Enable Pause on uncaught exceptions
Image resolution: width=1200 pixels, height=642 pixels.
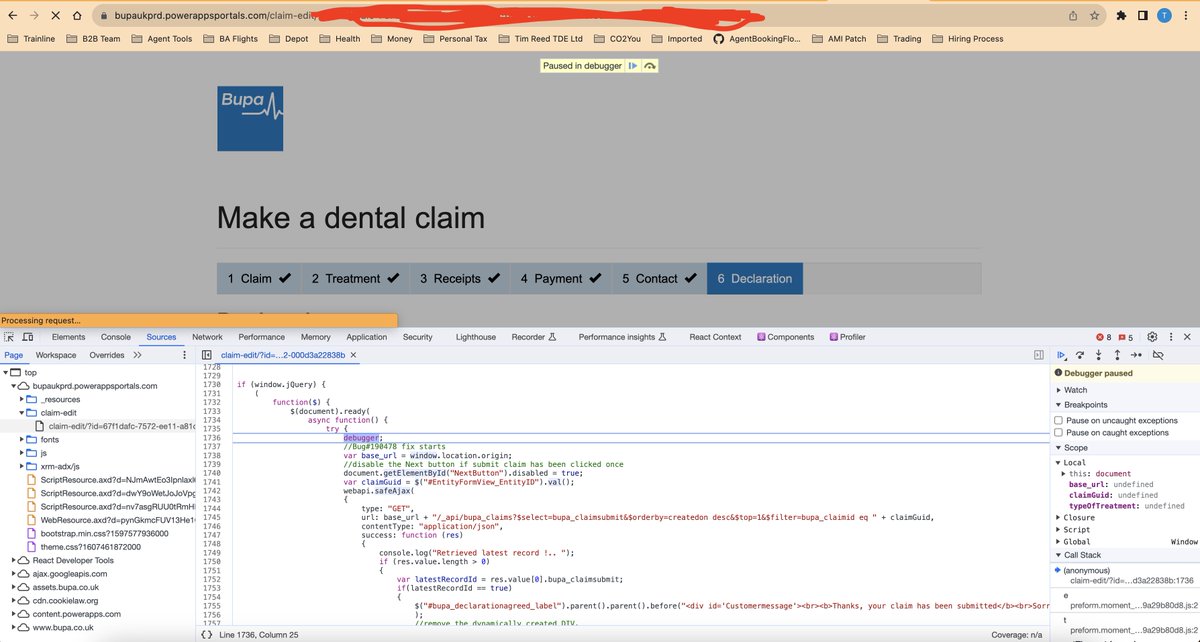coord(1059,421)
